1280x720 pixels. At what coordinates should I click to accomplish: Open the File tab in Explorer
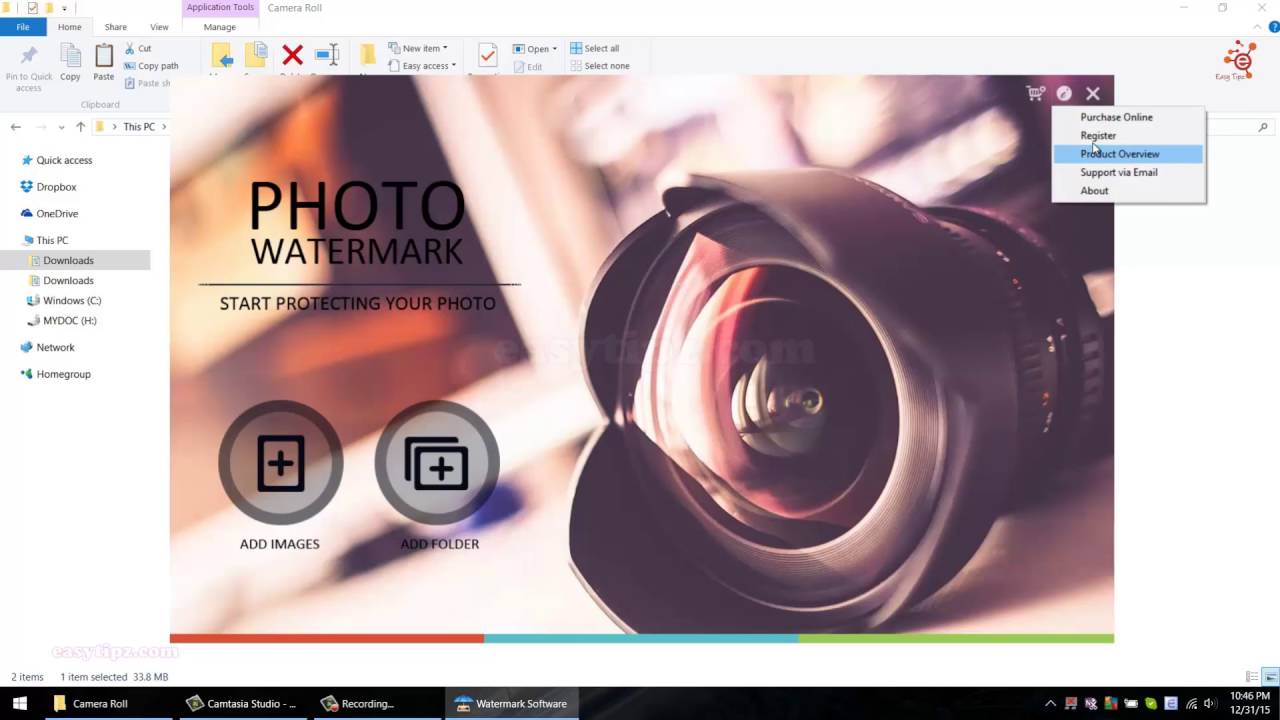(x=22, y=27)
